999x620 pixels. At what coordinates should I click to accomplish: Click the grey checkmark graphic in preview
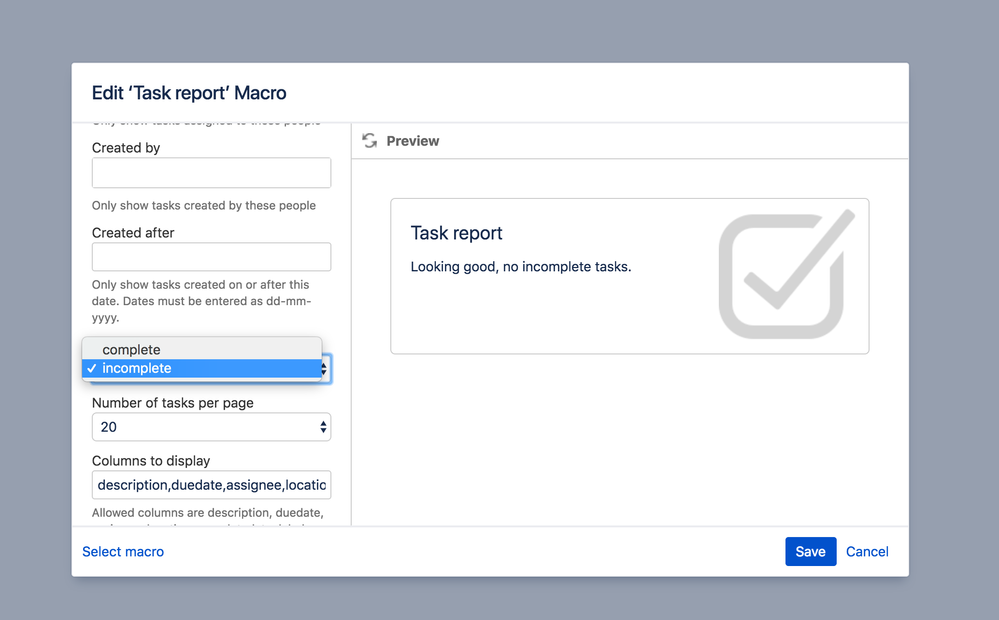pos(787,275)
